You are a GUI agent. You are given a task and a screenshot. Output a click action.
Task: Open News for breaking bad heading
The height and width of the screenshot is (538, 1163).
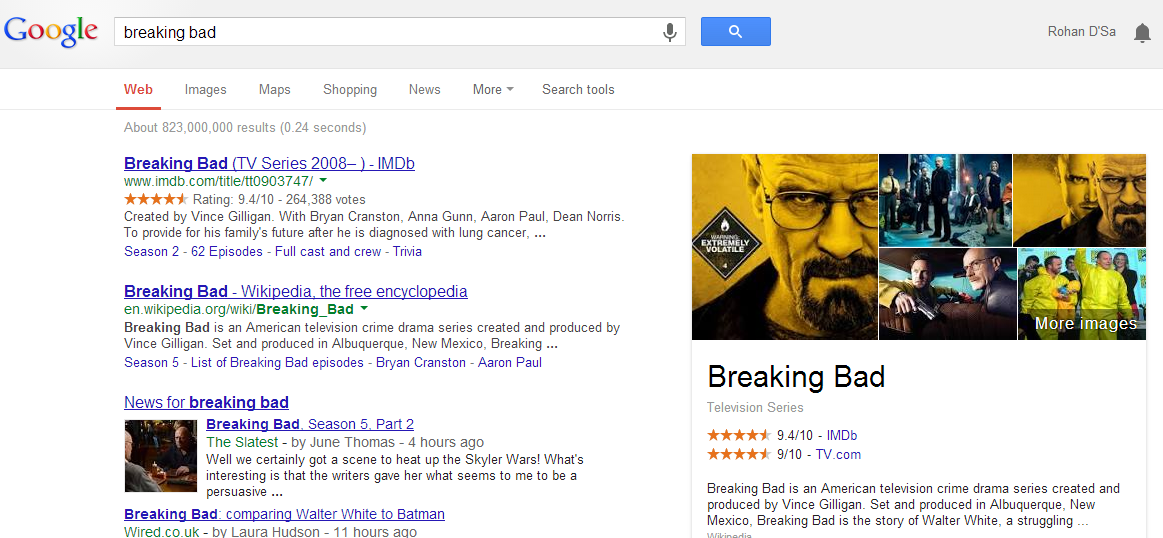(206, 403)
